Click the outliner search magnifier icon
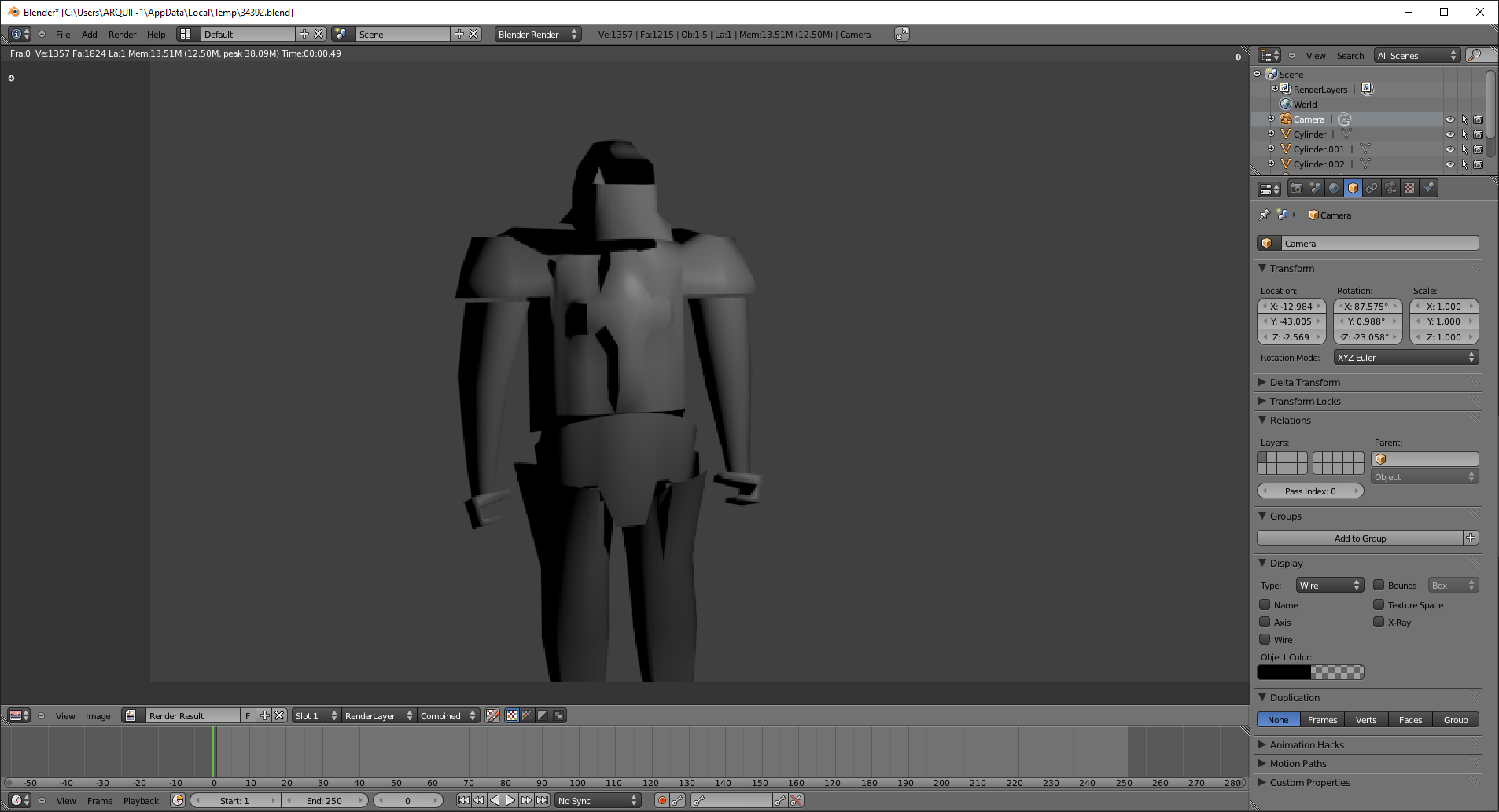Viewport: 1499px width, 812px height. (x=1476, y=55)
